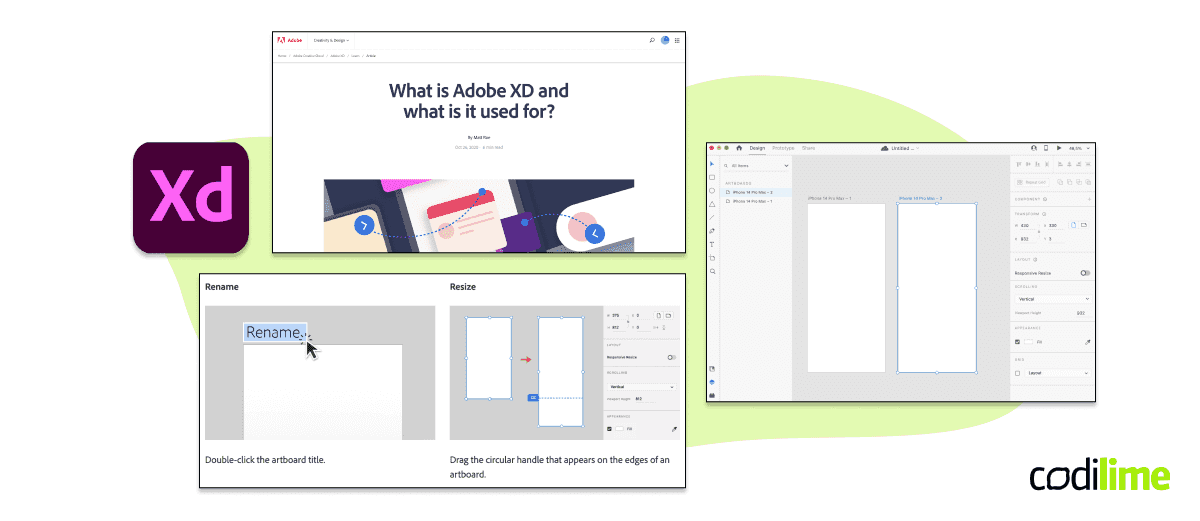Click the cloud document icon beside Untitled
The width and height of the screenshot is (1200, 521).
[x=885, y=148]
